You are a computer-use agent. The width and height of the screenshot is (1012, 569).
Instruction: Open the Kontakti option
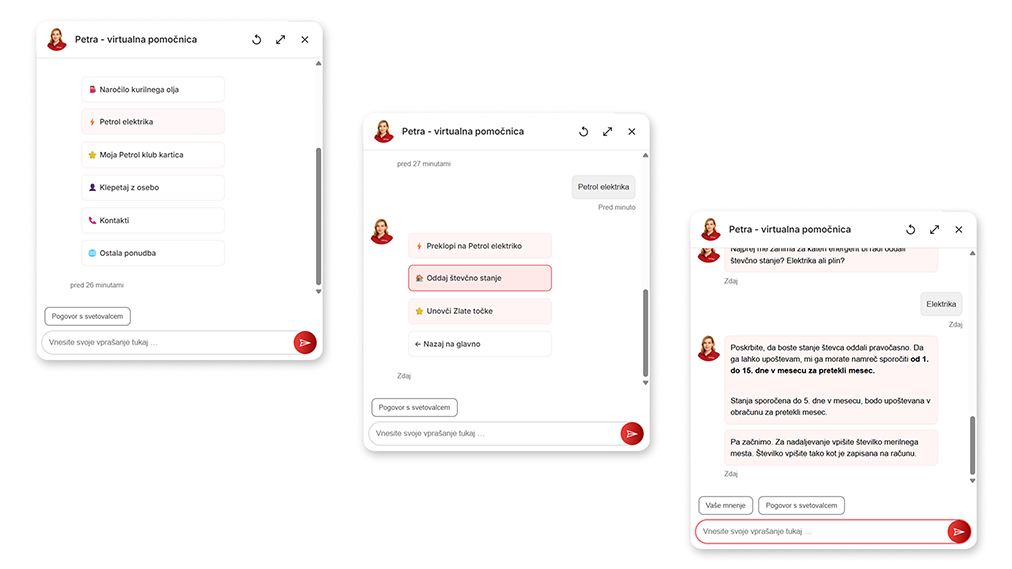click(153, 221)
